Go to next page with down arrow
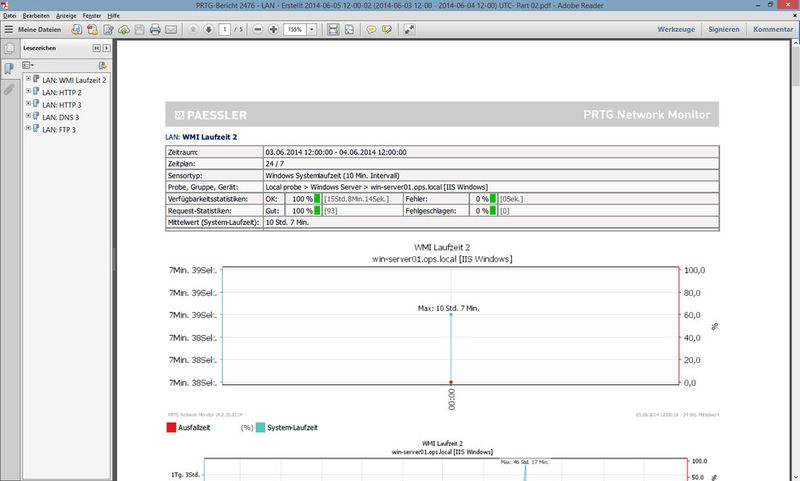The image size is (800, 481). click(x=209, y=30)
